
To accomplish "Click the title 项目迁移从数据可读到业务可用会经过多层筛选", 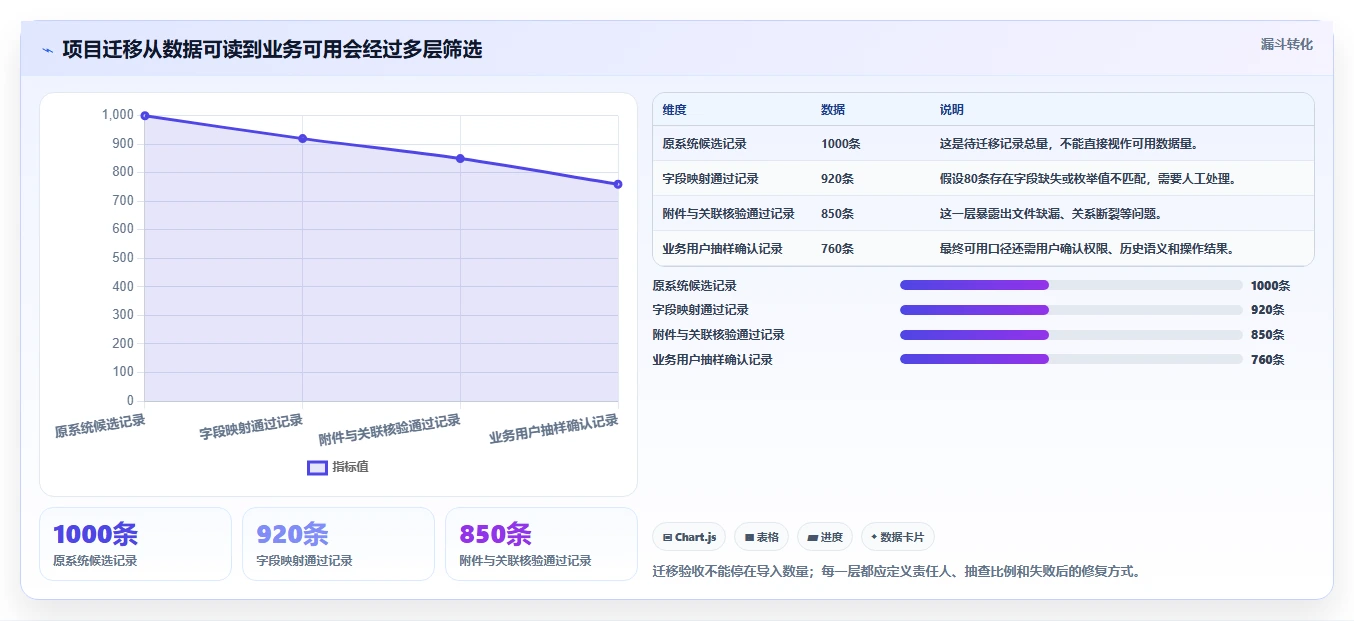I will tap(272, 49).
